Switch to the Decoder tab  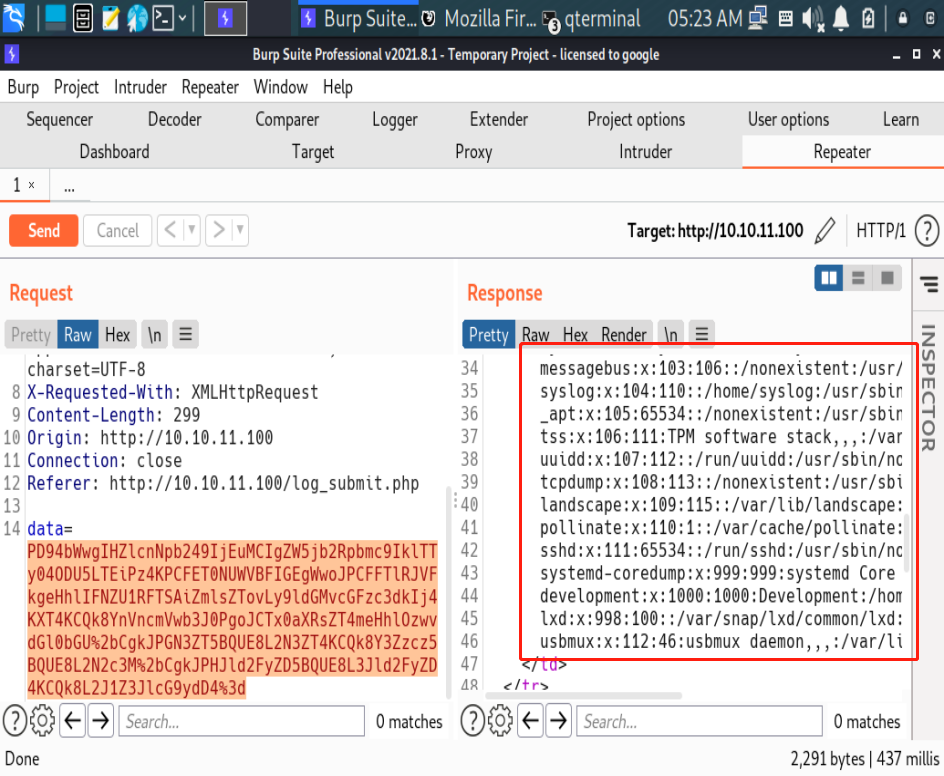pos(175,120)
